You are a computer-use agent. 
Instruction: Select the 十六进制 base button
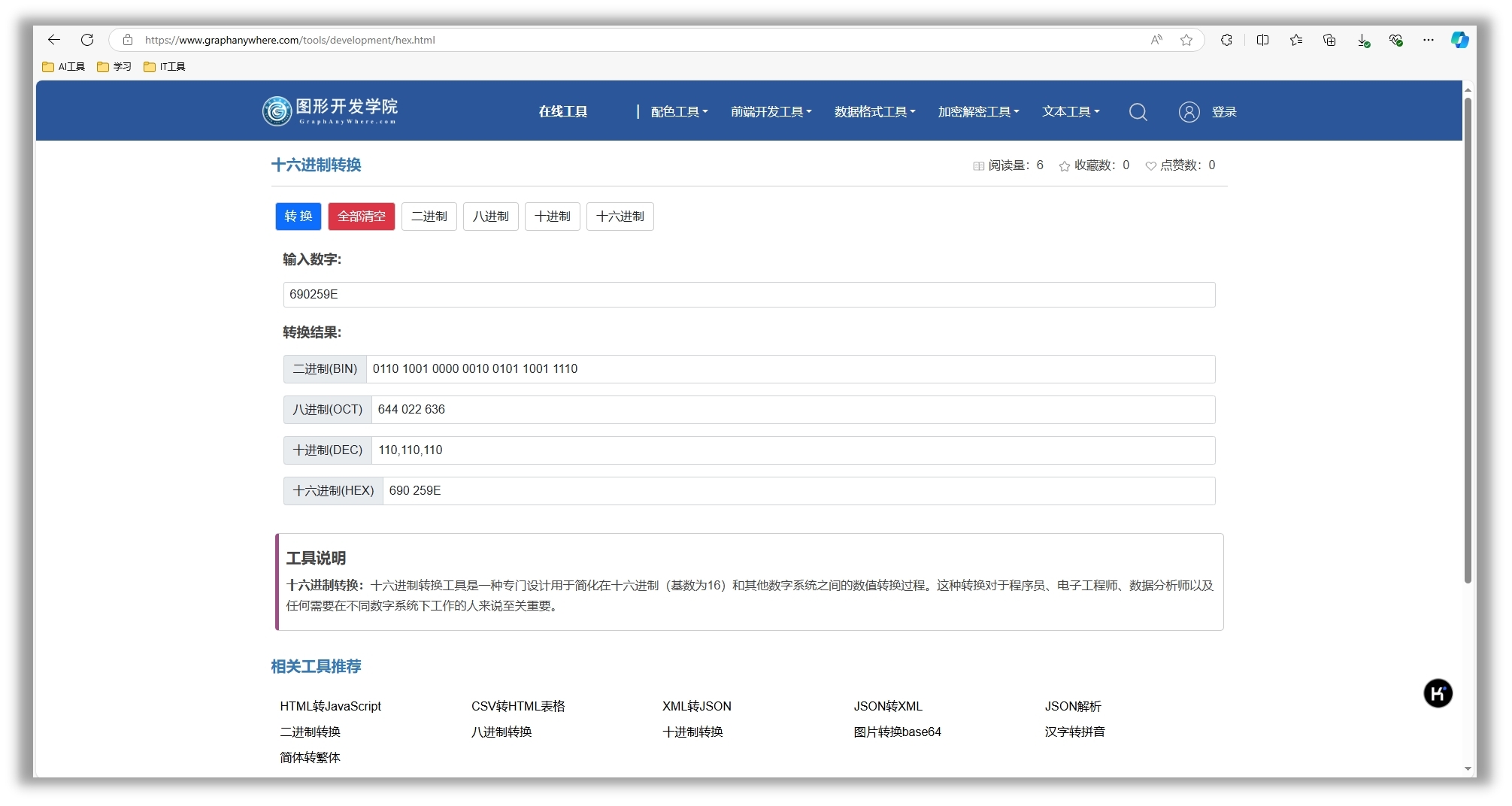[620, 217]
